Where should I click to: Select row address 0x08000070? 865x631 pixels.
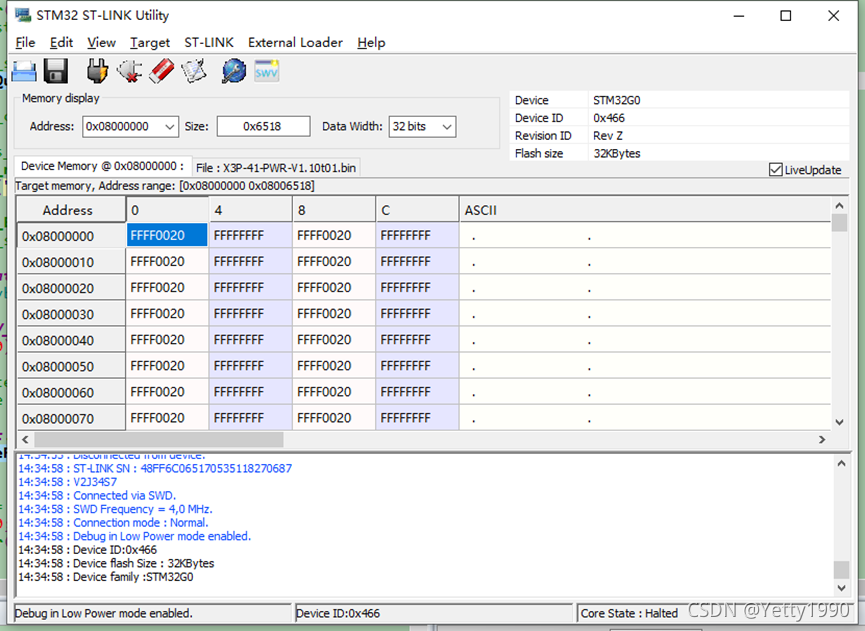click(71, 419)
